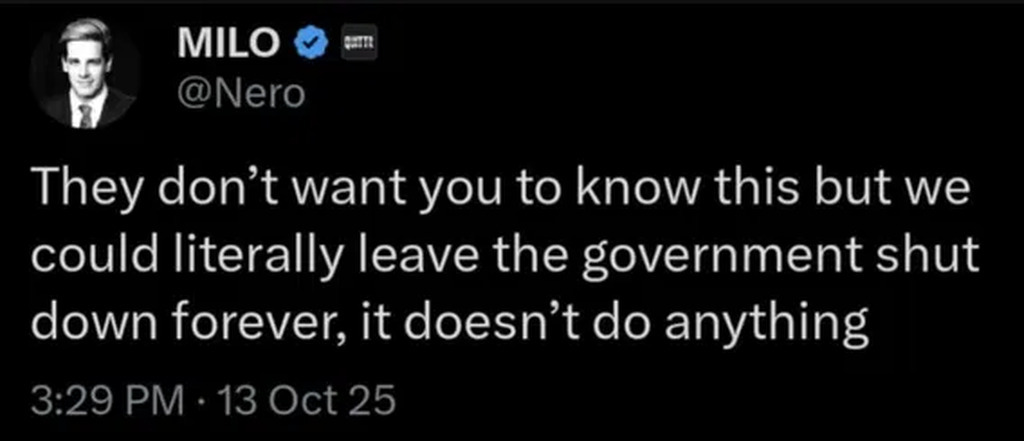Click the word "down" in the tweet
Viewport: 1024px width, 441px height.
[84, 323]
